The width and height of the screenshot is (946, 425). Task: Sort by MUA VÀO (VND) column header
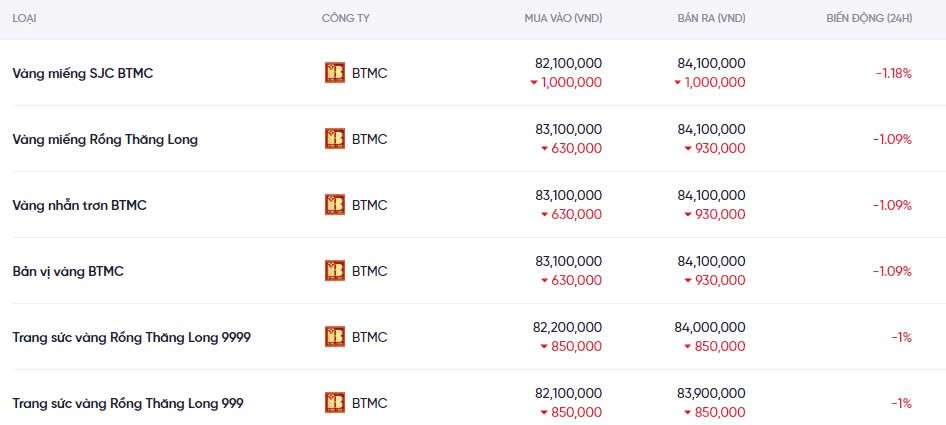[563, 19]
